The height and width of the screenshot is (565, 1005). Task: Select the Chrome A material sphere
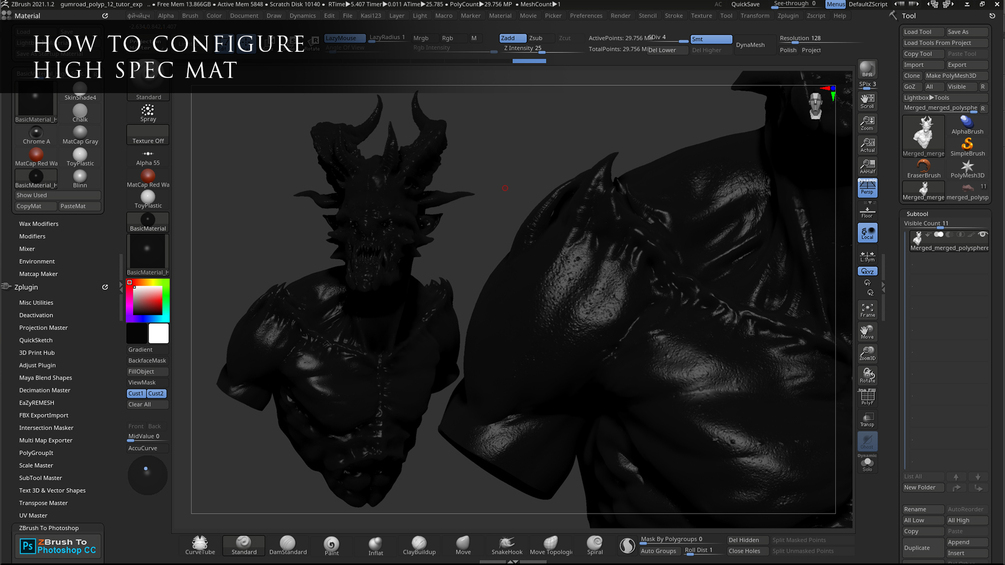click(36, 134)
